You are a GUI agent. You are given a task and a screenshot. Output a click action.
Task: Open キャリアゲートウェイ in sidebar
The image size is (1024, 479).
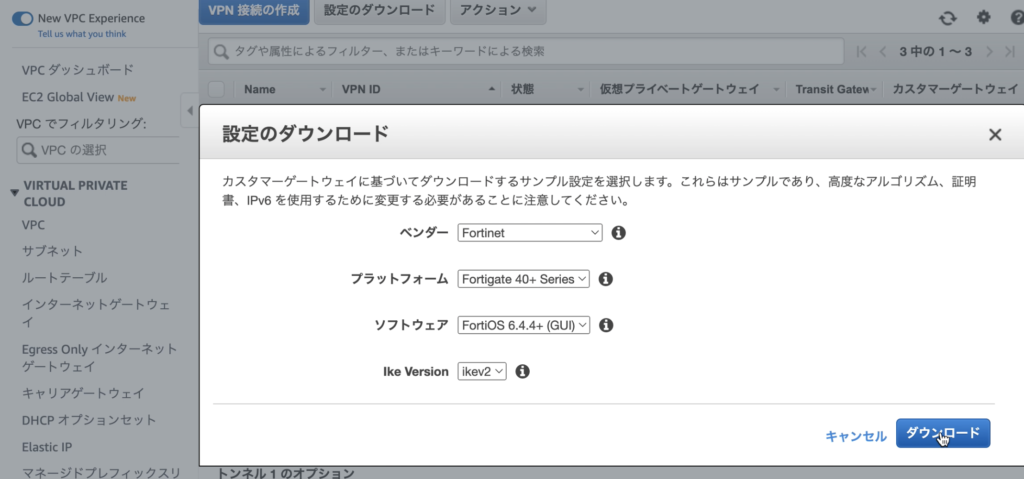point(83,393)
